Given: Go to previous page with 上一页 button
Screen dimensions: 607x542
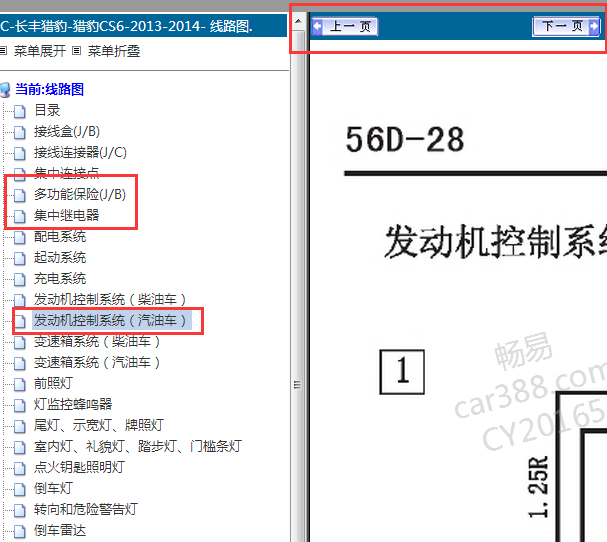Looking at the screenshot, I should coord(345,27).
